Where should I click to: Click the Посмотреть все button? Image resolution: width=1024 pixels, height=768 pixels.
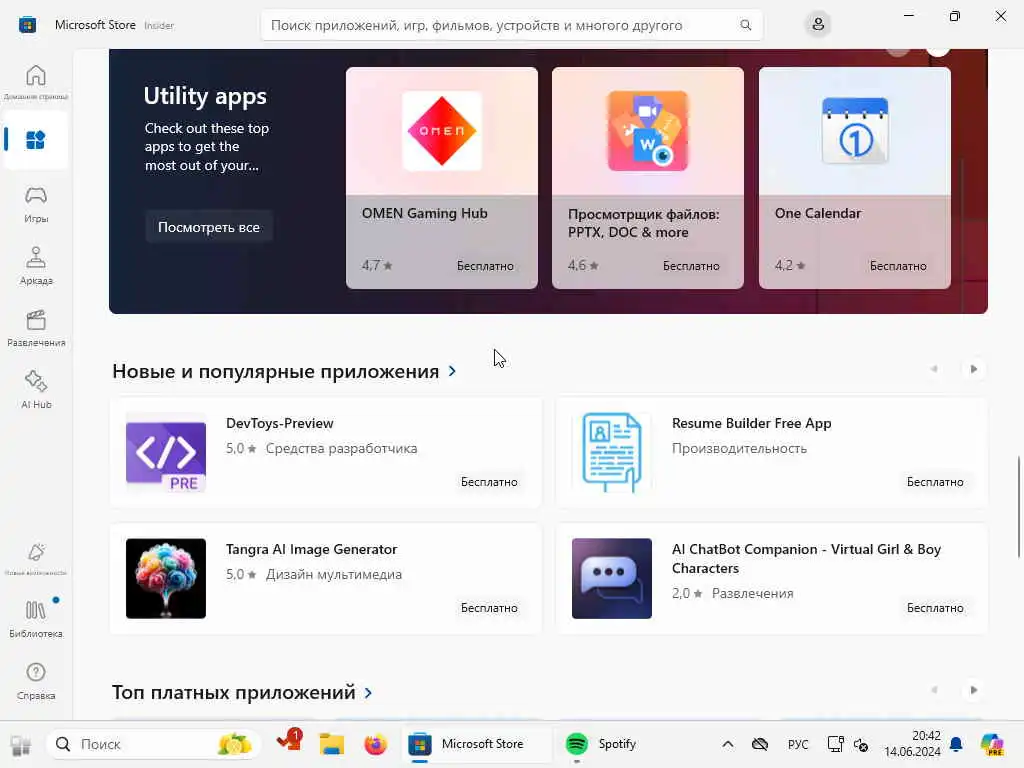(x=208, y=227)
